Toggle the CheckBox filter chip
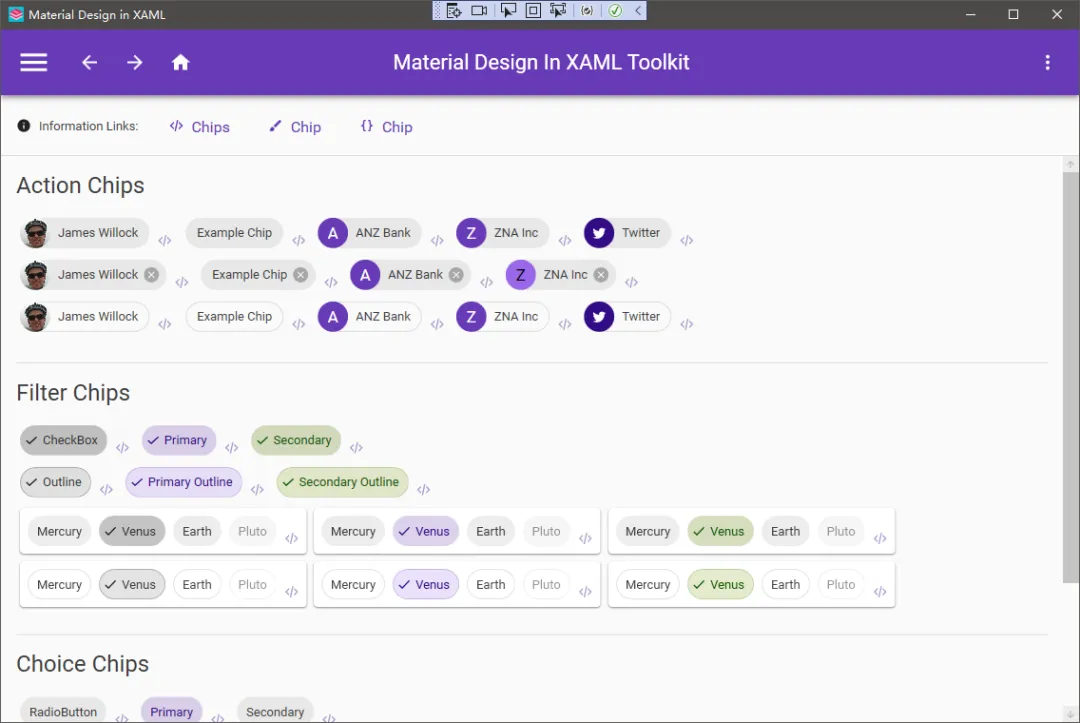The image size is (1080, 723). (63, 441)
